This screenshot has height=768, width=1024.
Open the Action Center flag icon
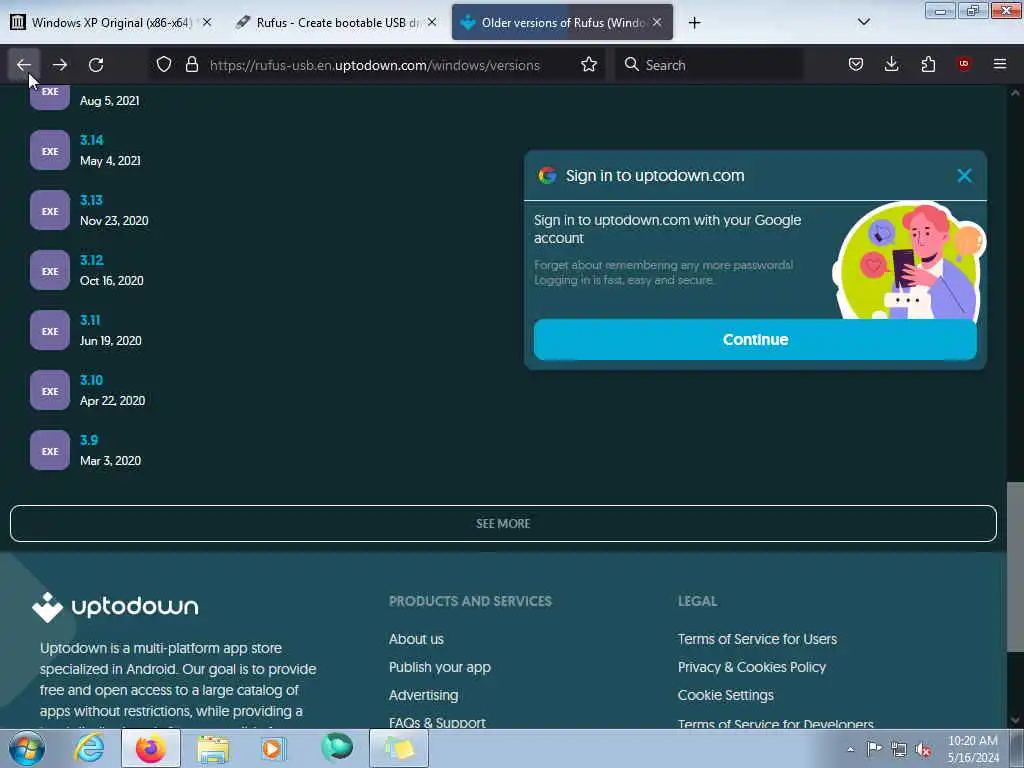point(874,748)
